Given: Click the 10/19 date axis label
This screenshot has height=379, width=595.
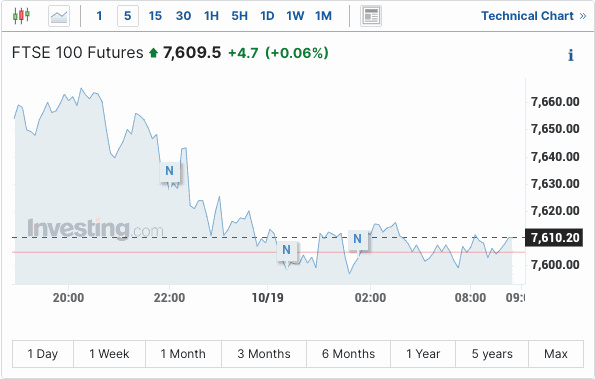Looking at the screenshot, I should coord(268,298).
